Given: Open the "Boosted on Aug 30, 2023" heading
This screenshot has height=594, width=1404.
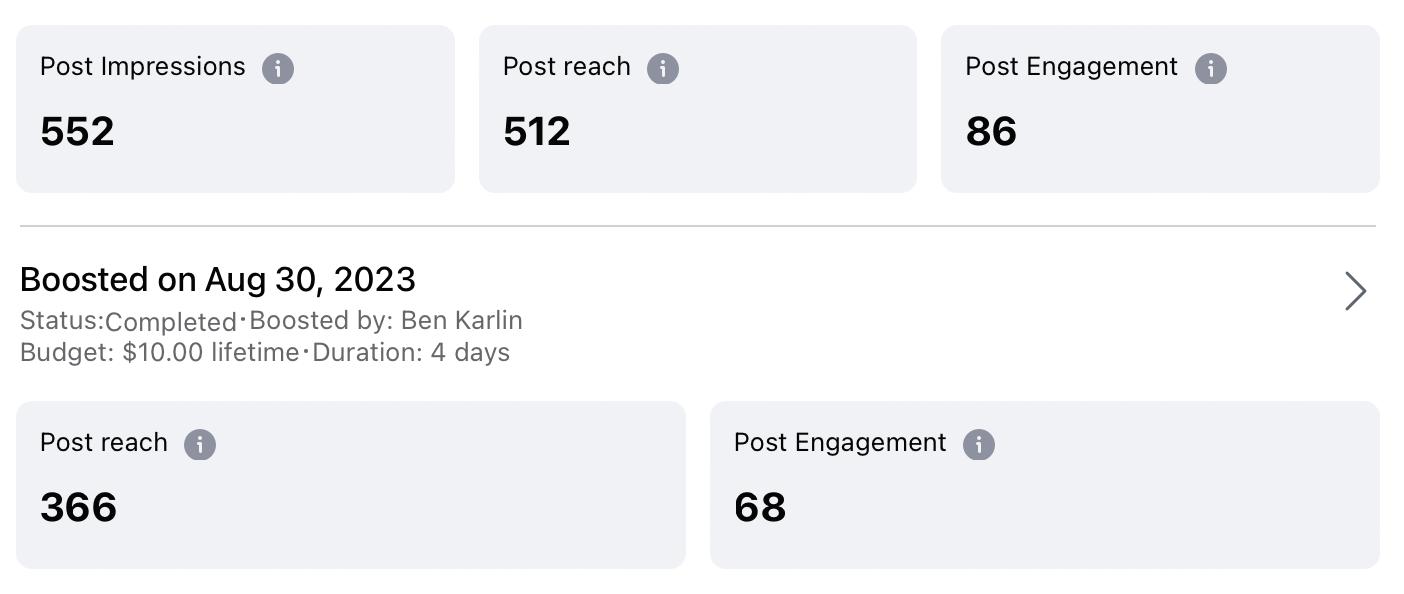Looking at the screenshot, I should (218, 280).
